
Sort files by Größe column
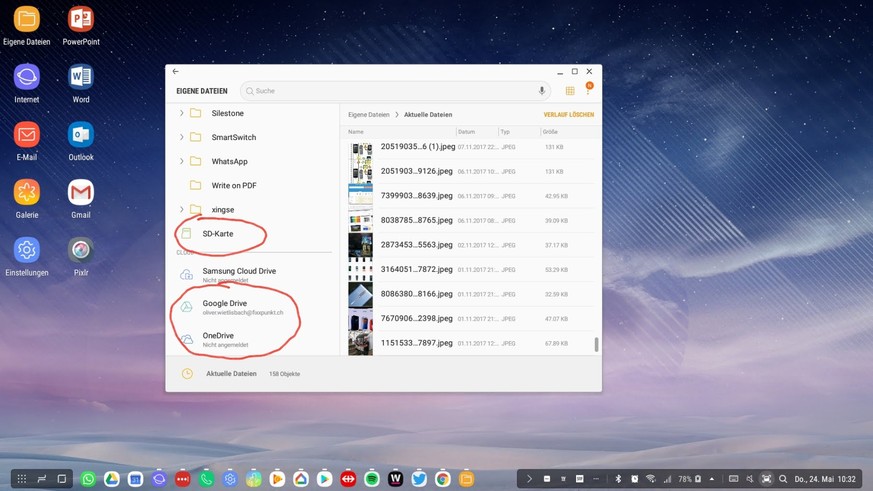[550, 132]
